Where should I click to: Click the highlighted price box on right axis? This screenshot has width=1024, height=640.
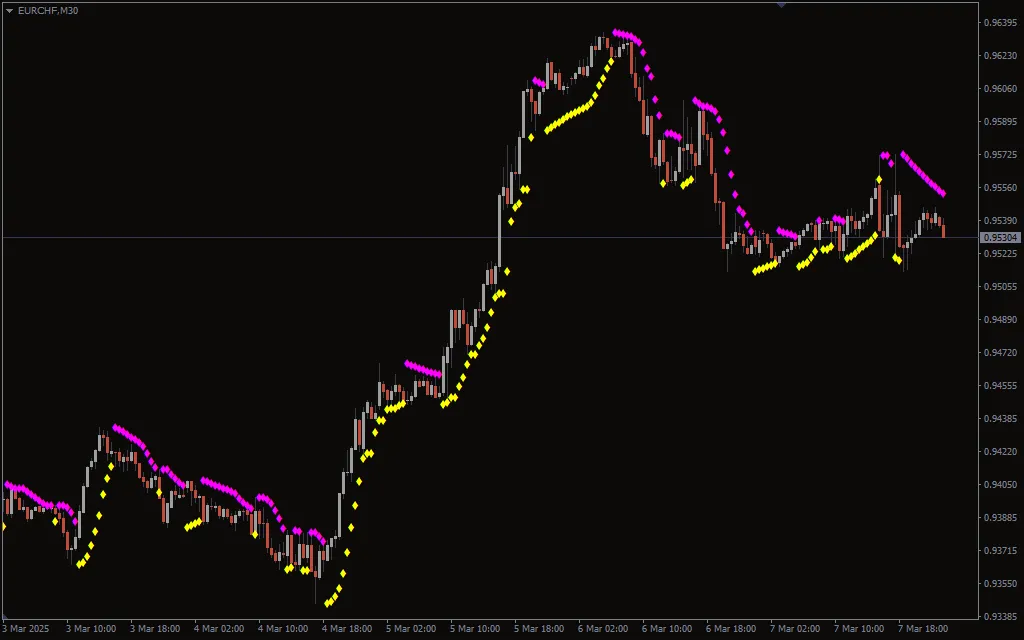999,237
